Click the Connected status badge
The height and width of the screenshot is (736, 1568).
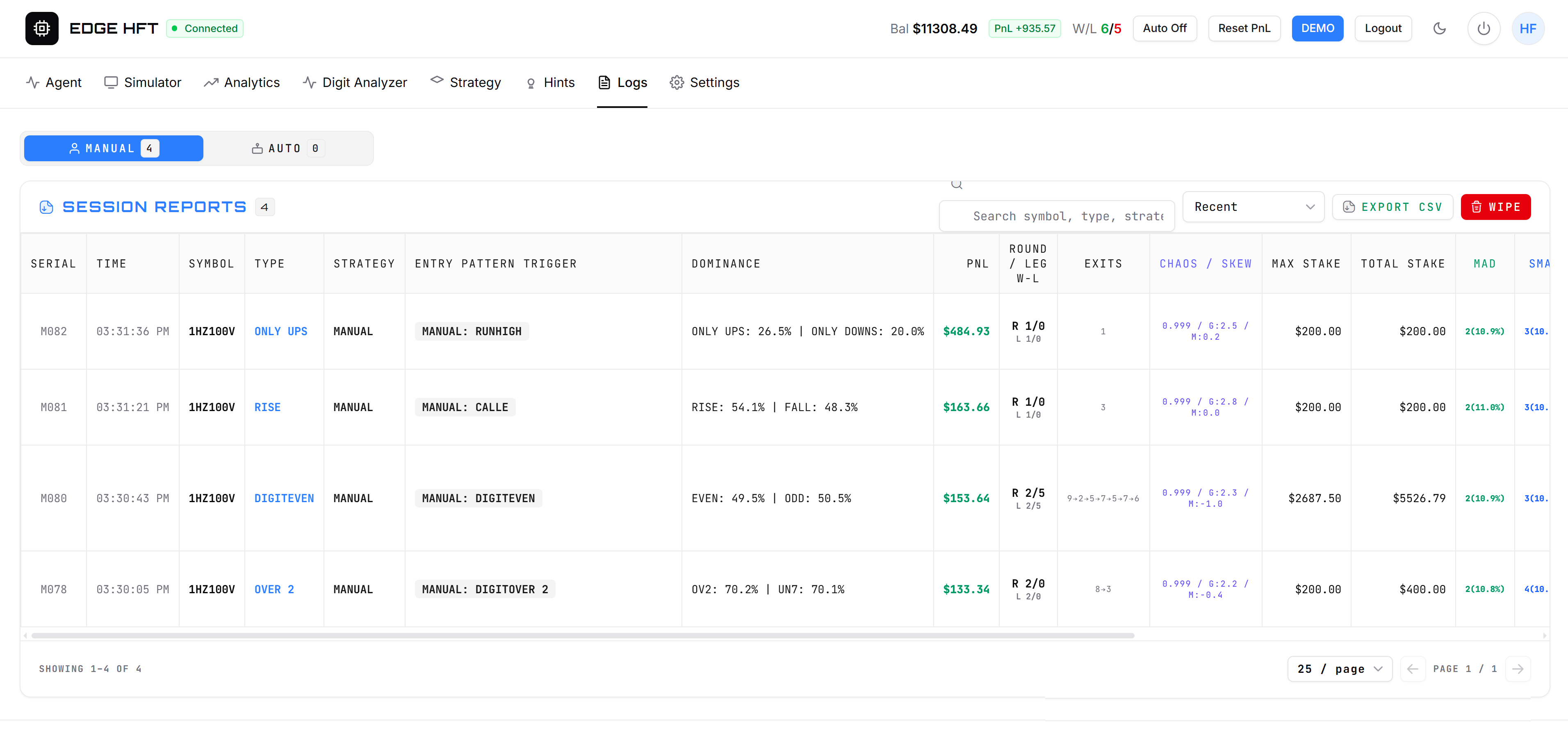click(205, 29)
